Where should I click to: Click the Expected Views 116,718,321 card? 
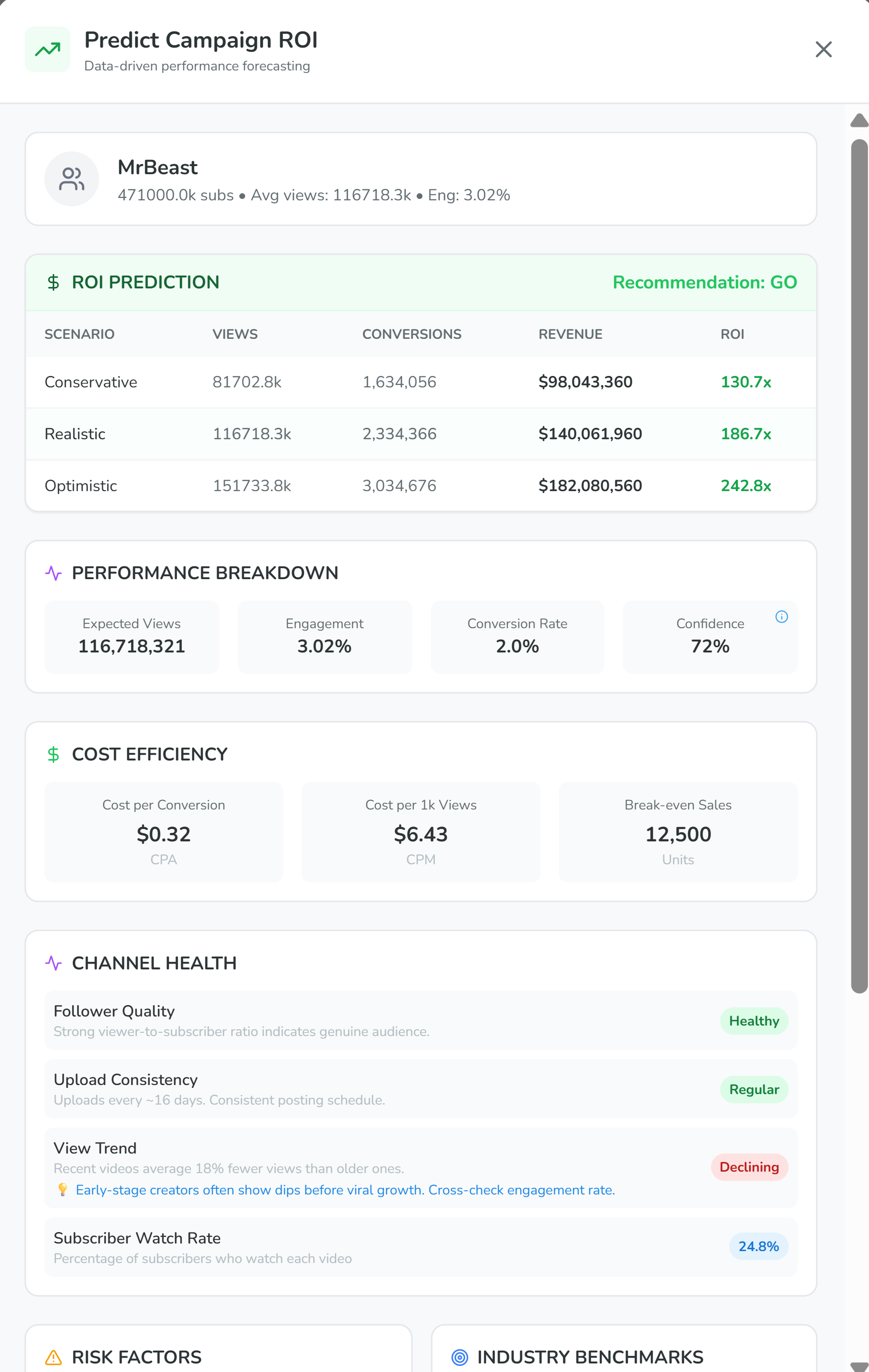[132, 637]
